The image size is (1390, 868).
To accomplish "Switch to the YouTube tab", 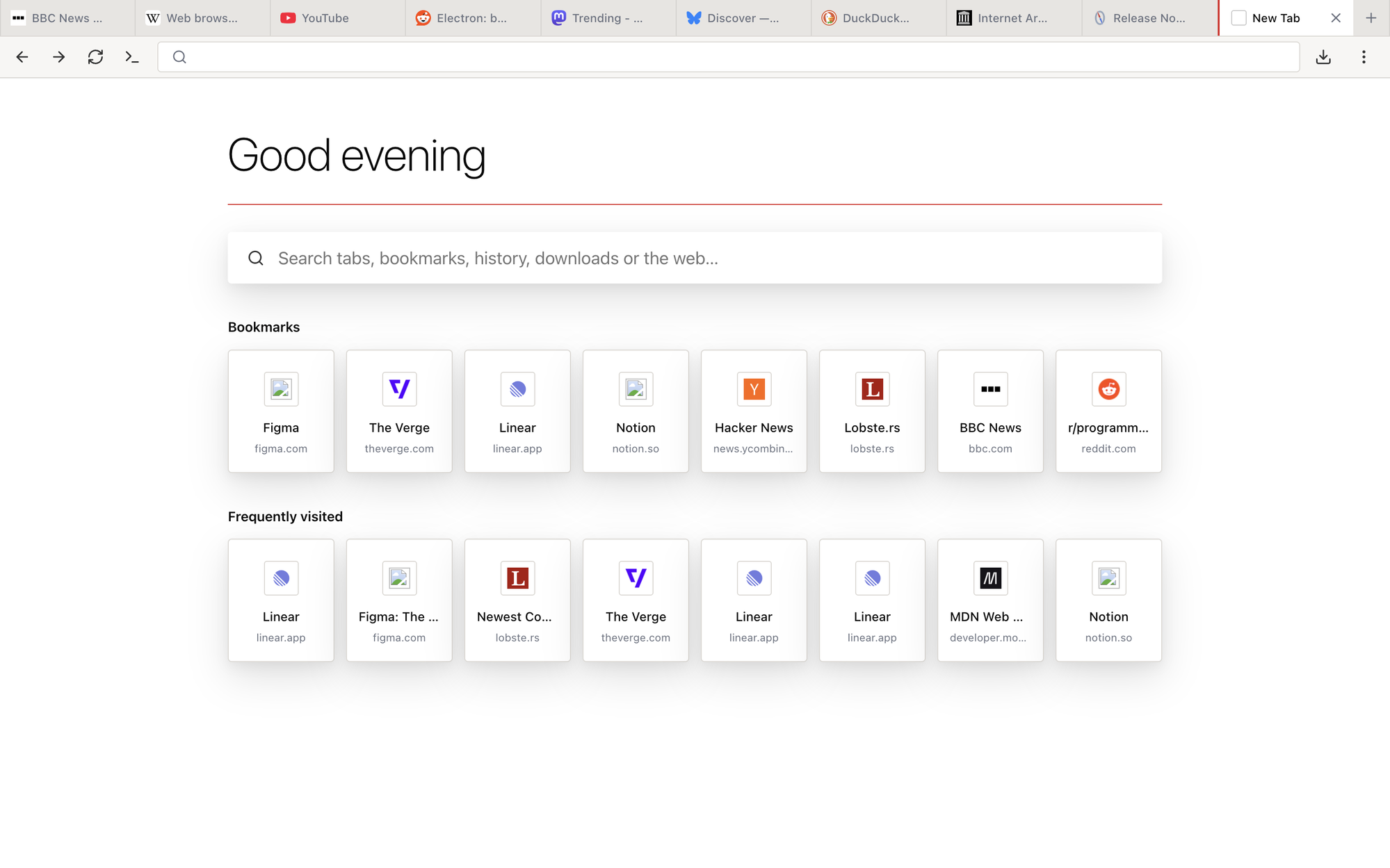I will click(338, 18).
